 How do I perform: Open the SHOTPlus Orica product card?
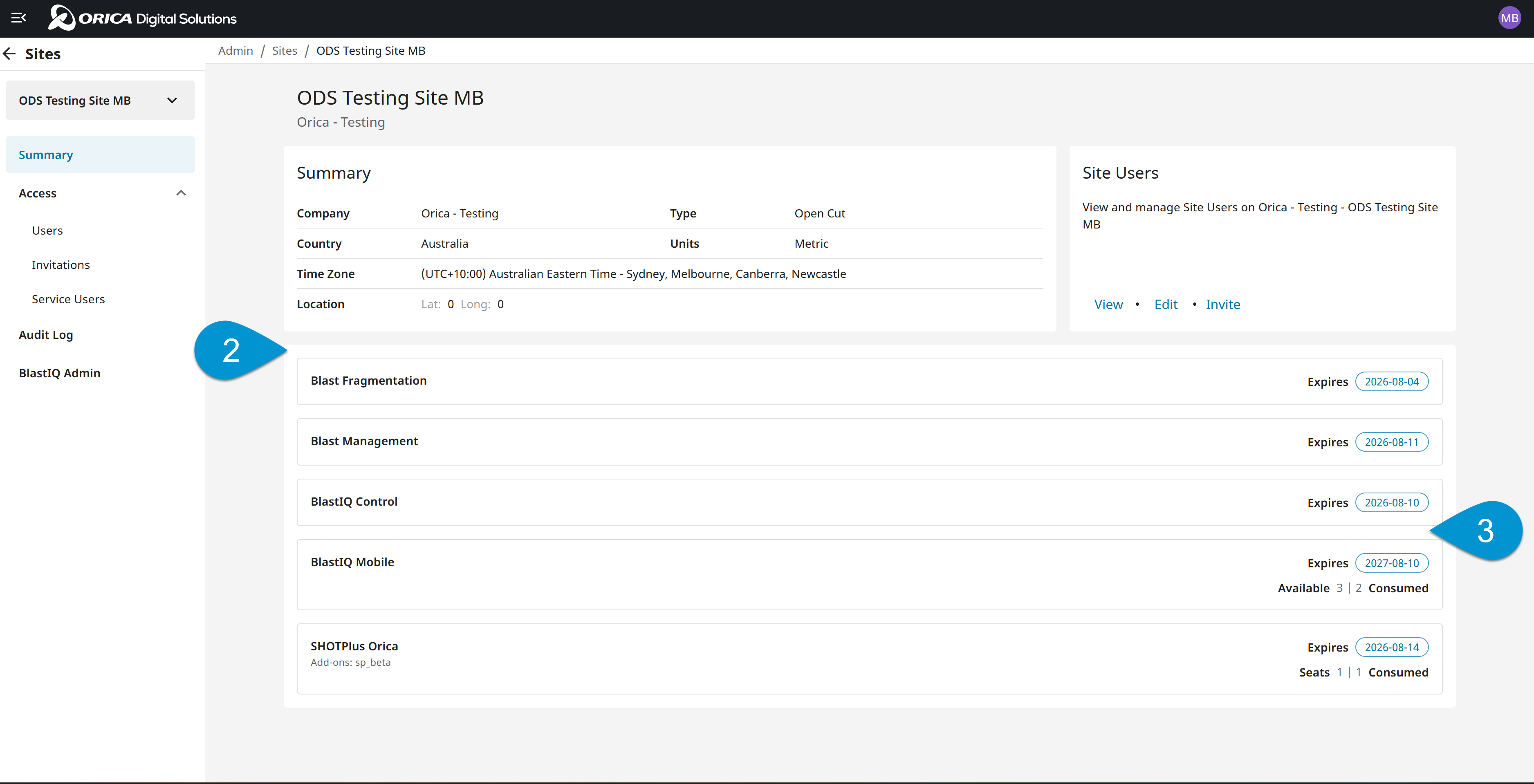pyautogui.click(x=870, y=659)
